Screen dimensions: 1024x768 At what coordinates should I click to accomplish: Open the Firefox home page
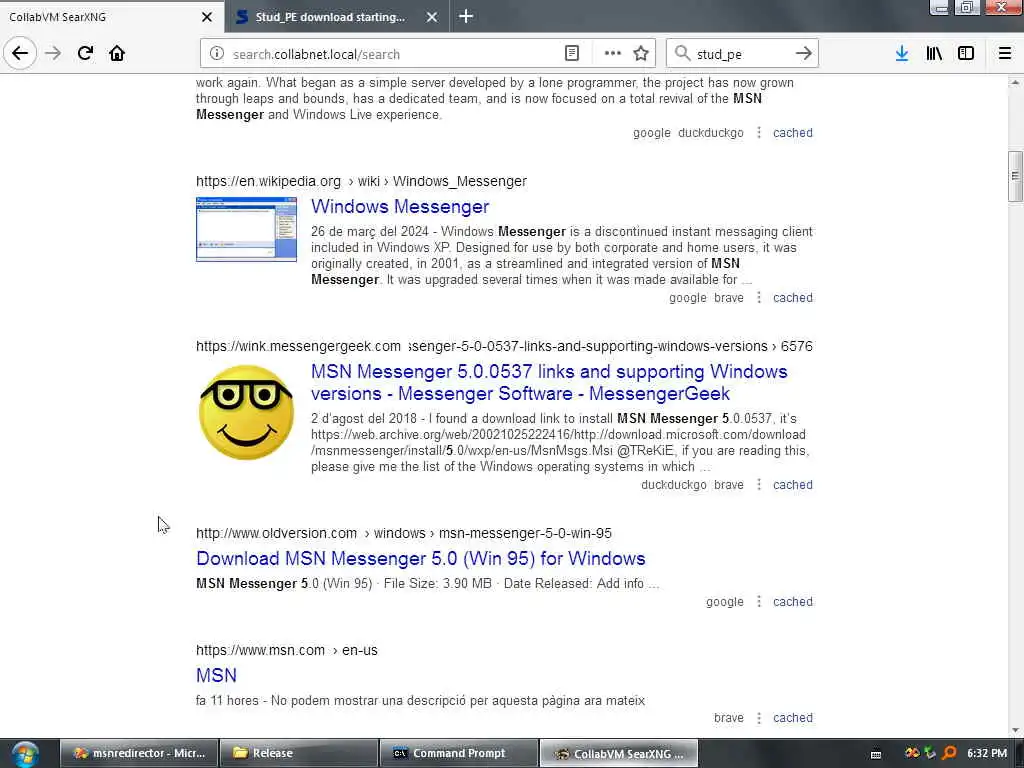[x=117, y=54]
